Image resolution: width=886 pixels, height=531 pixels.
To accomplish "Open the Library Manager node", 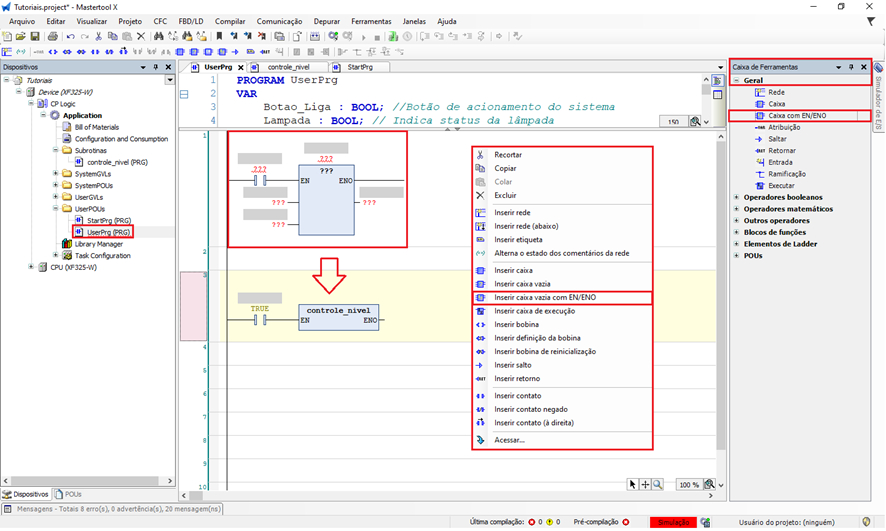I will coord(98,244).
